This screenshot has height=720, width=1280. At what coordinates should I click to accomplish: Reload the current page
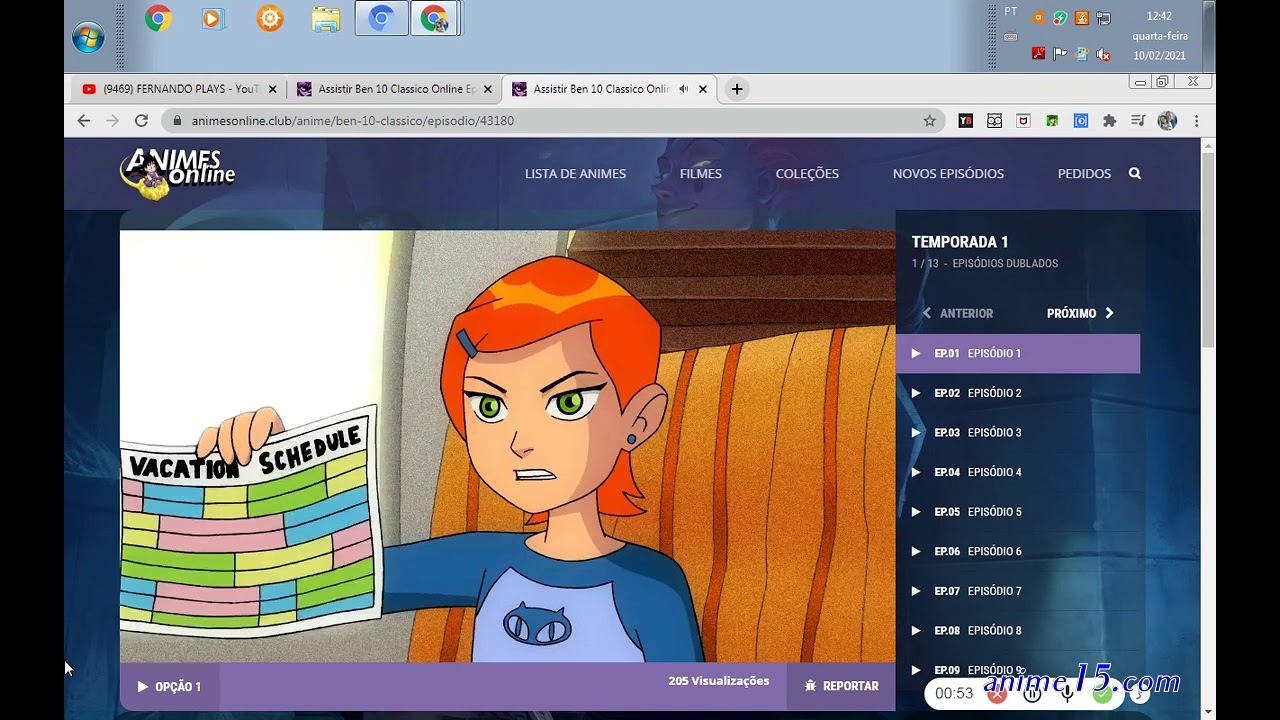141,120
